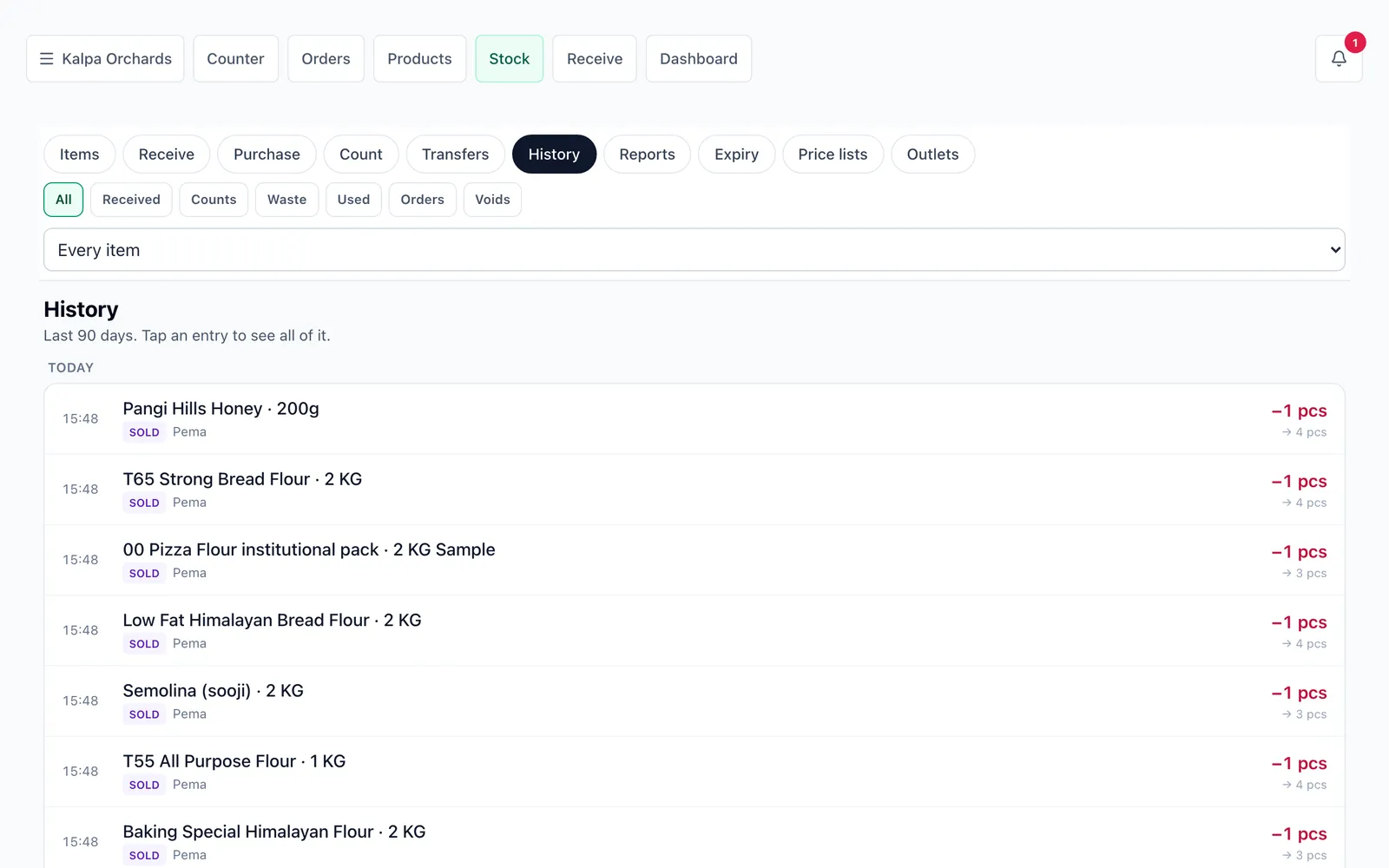This screenshot has height=868, width=1389.
Task: Open the Low Fat Himalayan Bread Flour entry
Action: tap(694, 630)
